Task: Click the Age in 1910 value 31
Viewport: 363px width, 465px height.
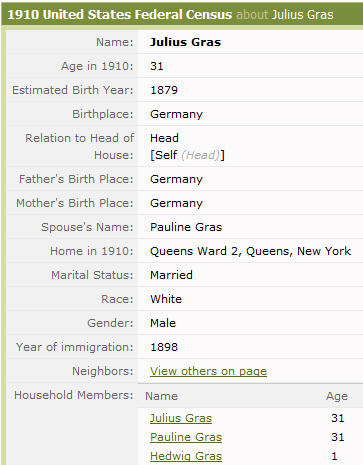Action: pos(157,66)
